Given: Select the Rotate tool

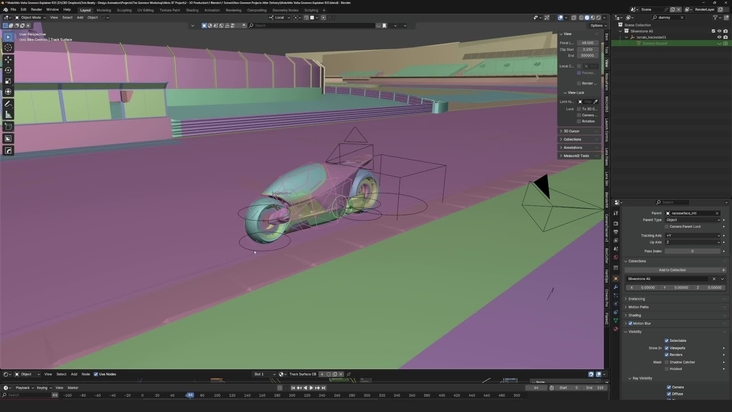Looking at the screenshot, I should (x=8, y=70).
